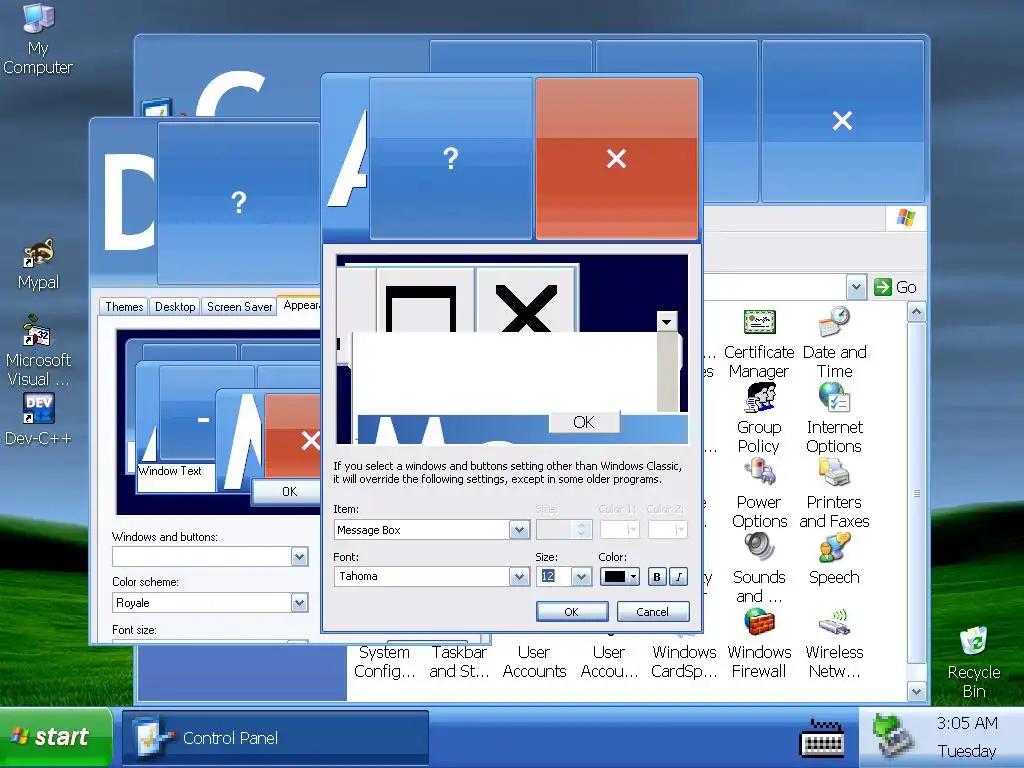Click Window Text in the preview
Screen dimensions: 1024x768
click(x=170, y=471)
